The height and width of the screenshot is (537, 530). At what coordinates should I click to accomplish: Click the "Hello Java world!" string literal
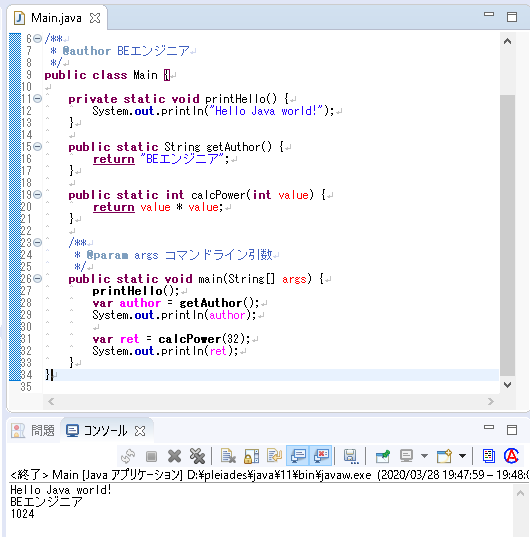coord(266,111)
